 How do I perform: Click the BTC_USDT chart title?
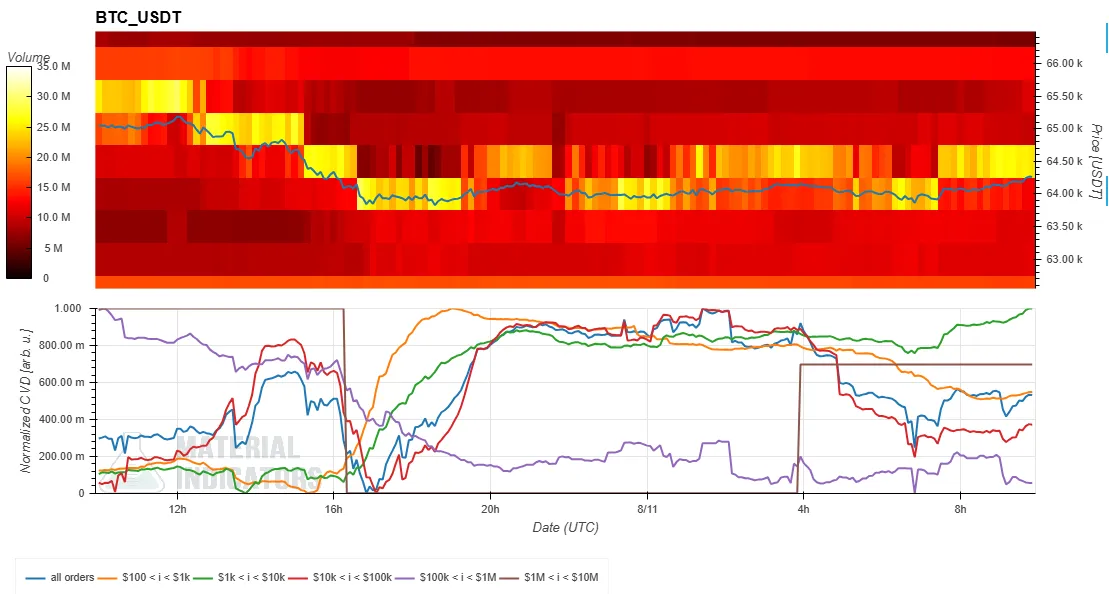139,18
